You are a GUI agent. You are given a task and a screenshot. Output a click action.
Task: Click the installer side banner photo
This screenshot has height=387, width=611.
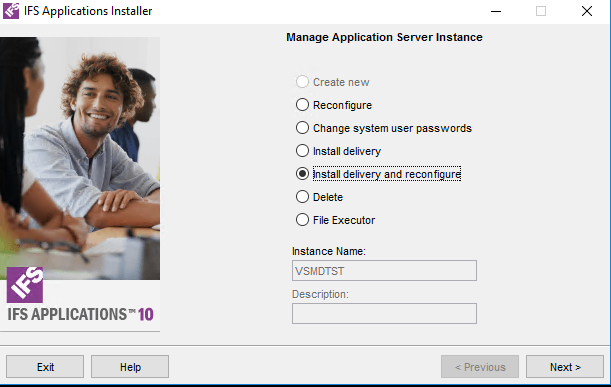tap(80, 158)
